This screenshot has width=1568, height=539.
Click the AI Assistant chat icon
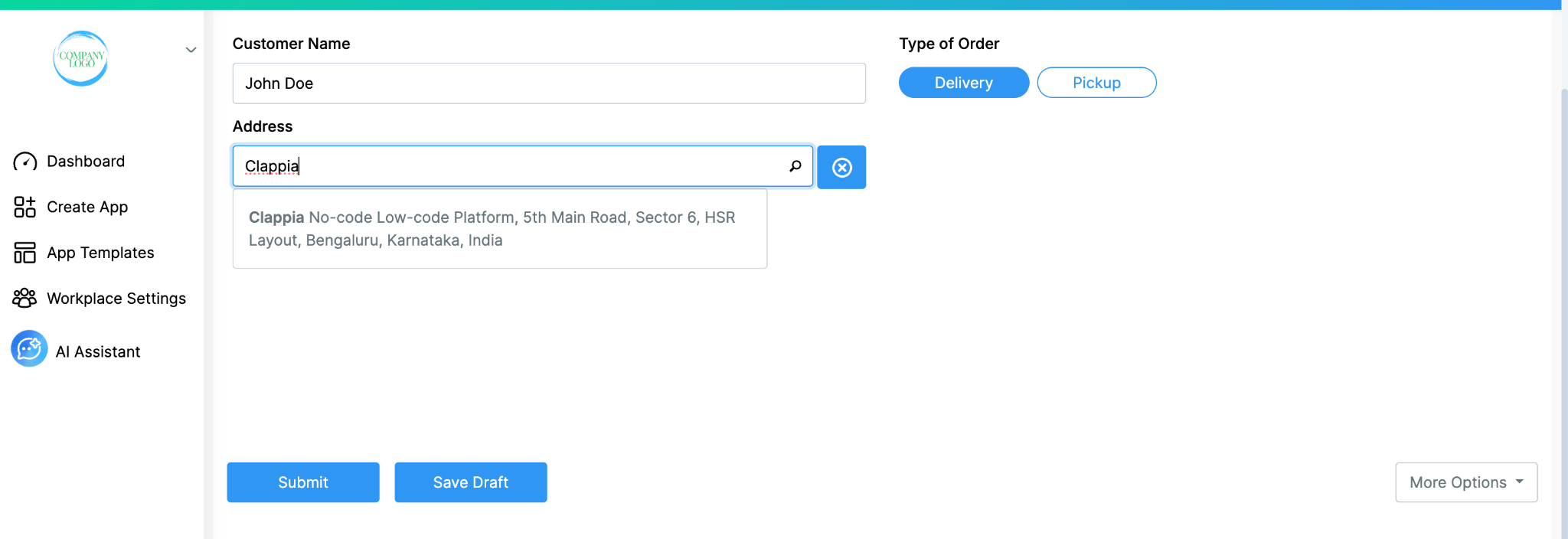(29, 348)
